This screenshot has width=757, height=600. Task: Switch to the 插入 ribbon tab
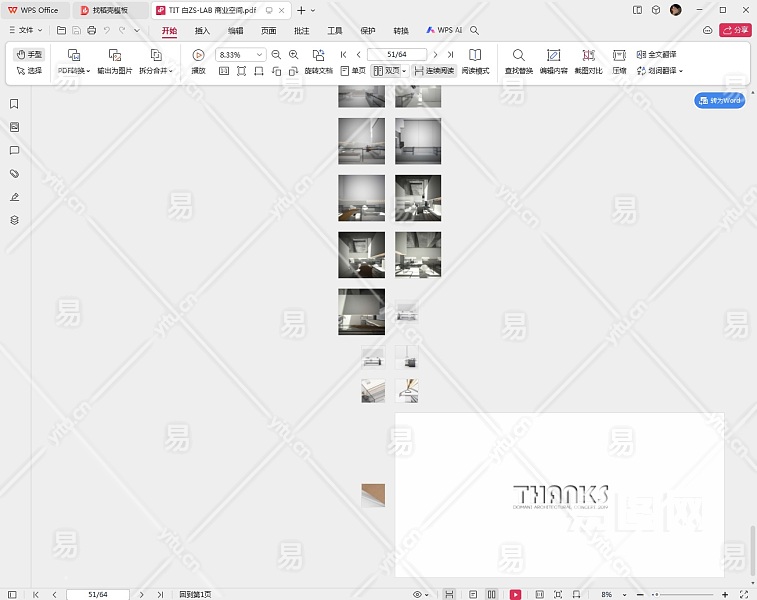[x=202, y=31]
